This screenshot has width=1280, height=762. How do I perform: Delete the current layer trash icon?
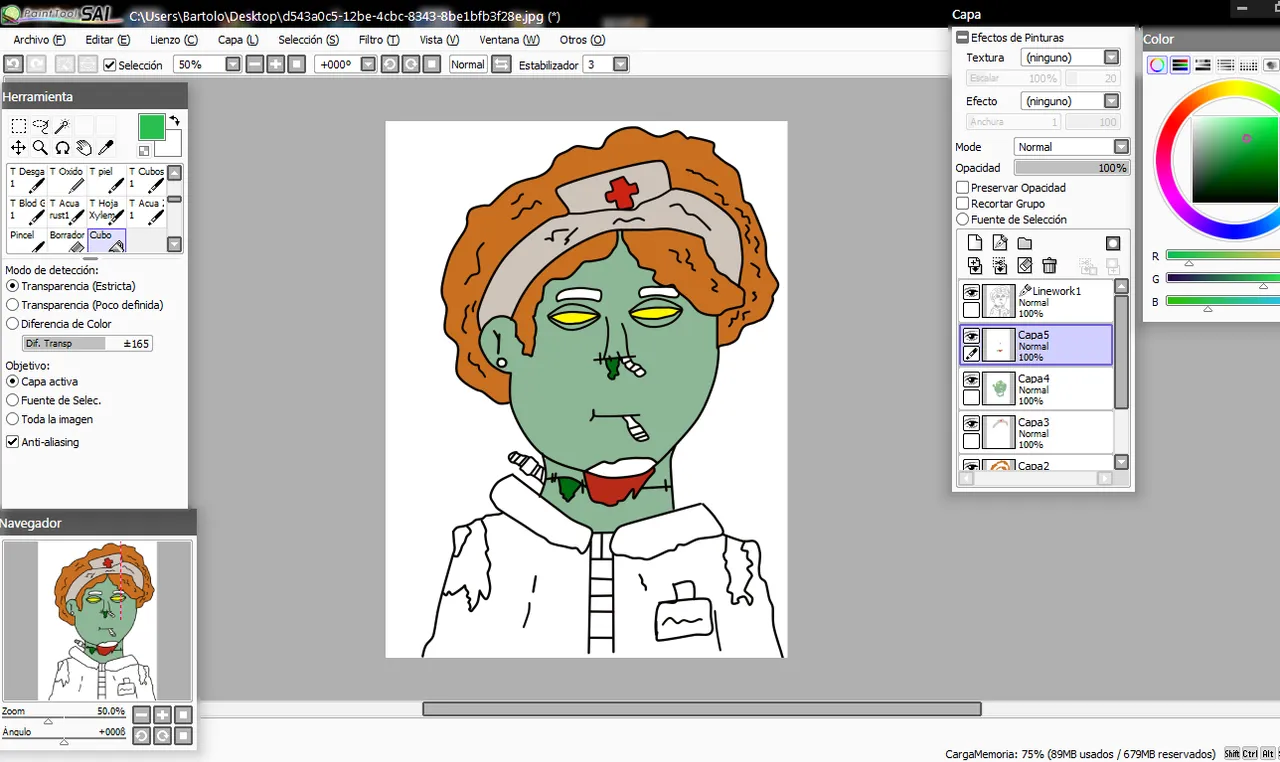point(1049,265)
